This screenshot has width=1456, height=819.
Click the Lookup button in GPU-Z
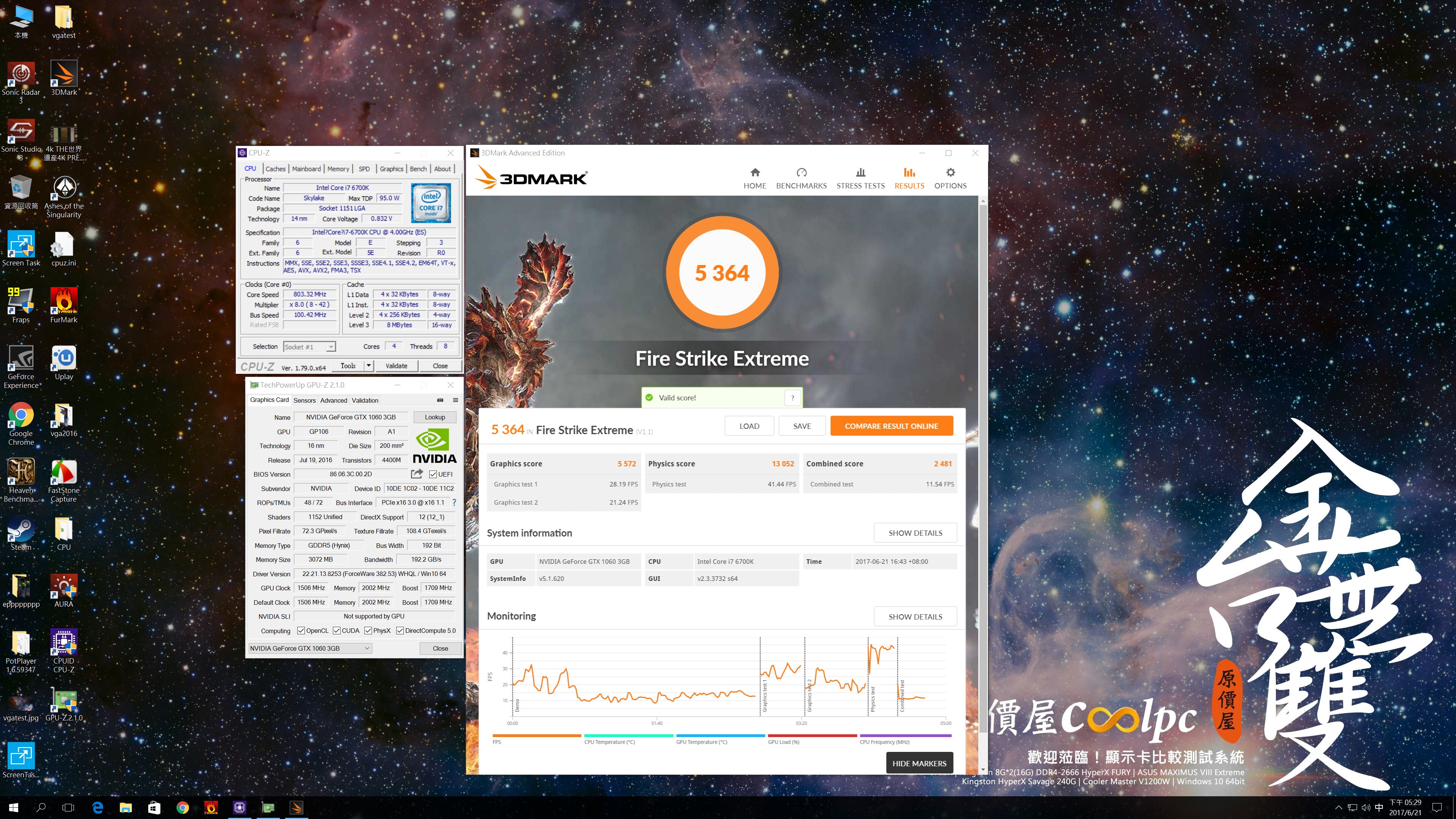coord(435,417)
